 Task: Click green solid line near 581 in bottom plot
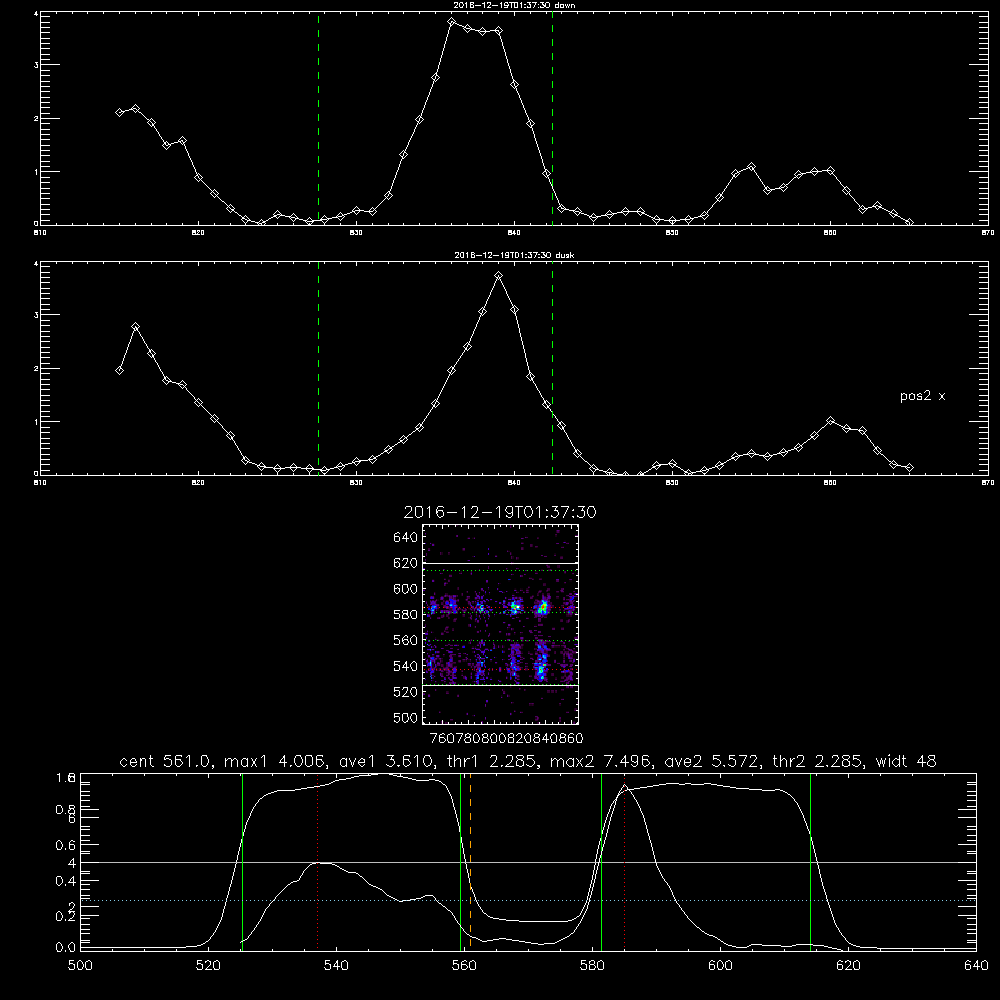tap(601, 861)
